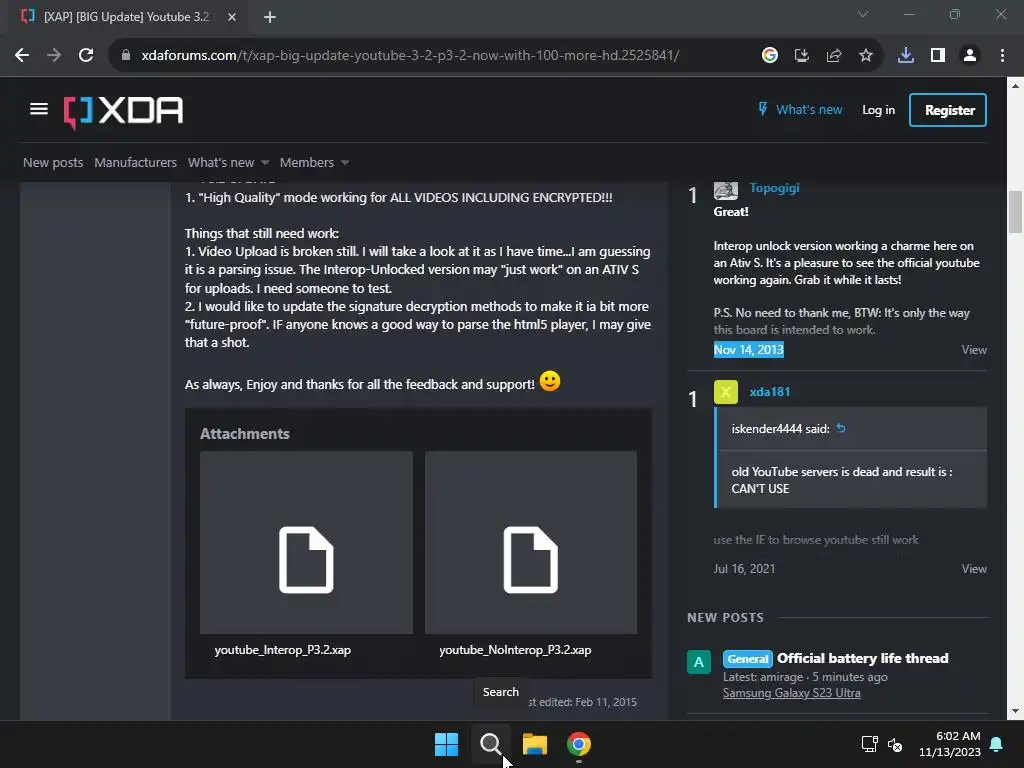Screen dimensions: 1024x768
Task: Open the youtube_NoInterop_P3.2.xap attachment thumbnail
Action: (531, 542)
